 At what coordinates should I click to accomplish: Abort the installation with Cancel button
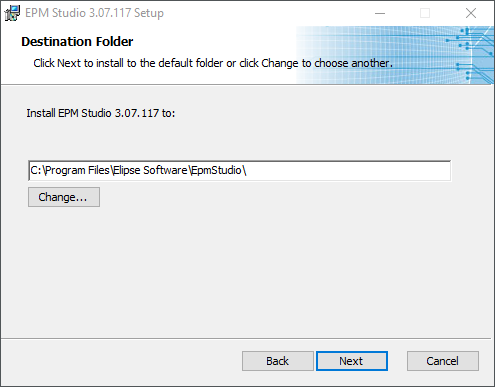coord(443,361)
